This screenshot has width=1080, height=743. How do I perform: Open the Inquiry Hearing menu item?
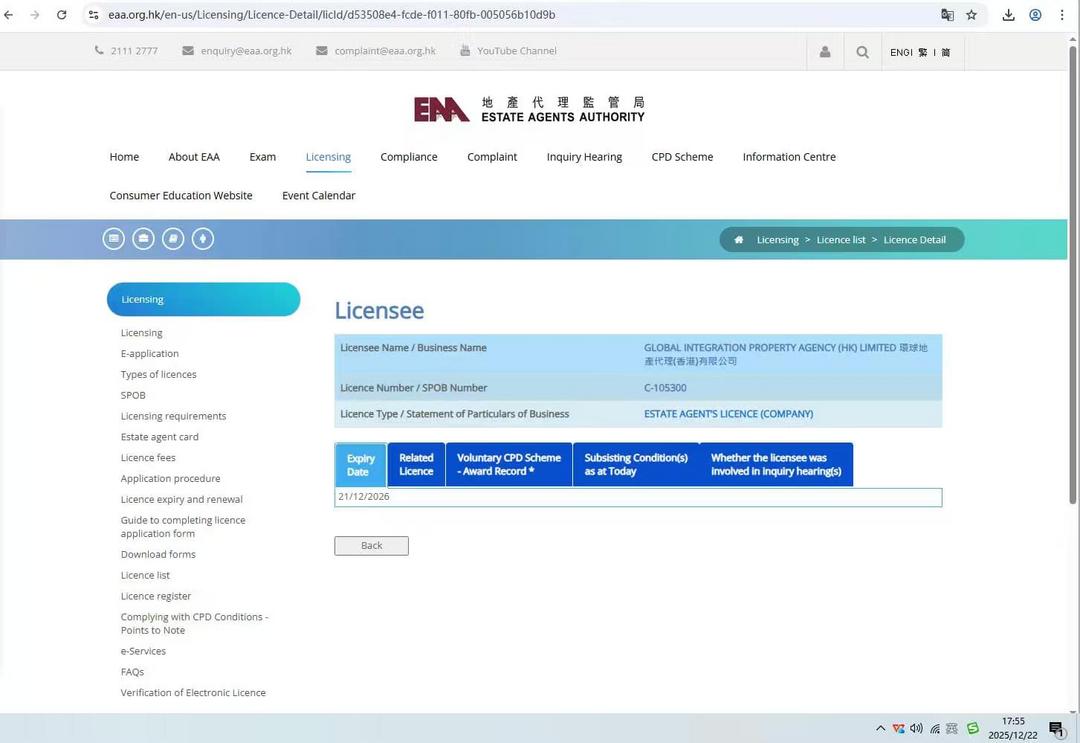click(584, 157)
